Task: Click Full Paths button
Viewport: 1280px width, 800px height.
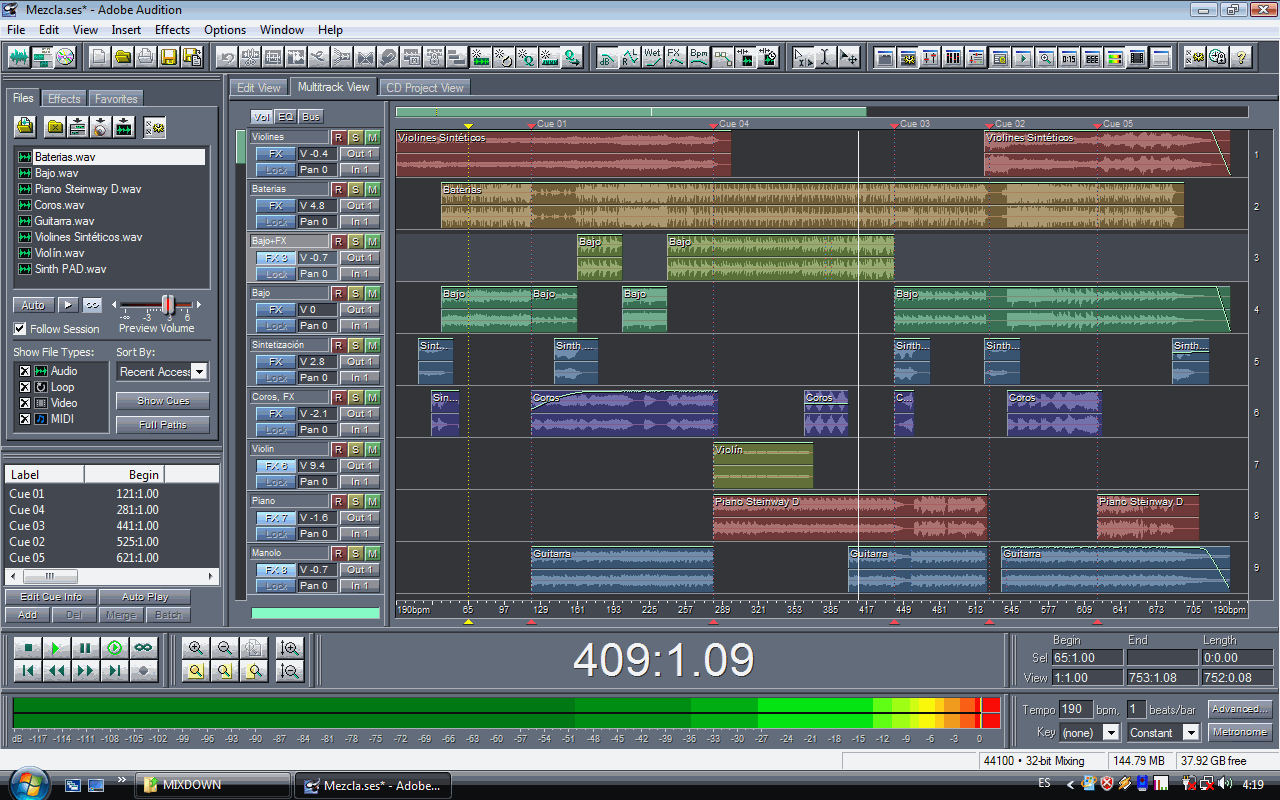Action: [x=163, y=425]
